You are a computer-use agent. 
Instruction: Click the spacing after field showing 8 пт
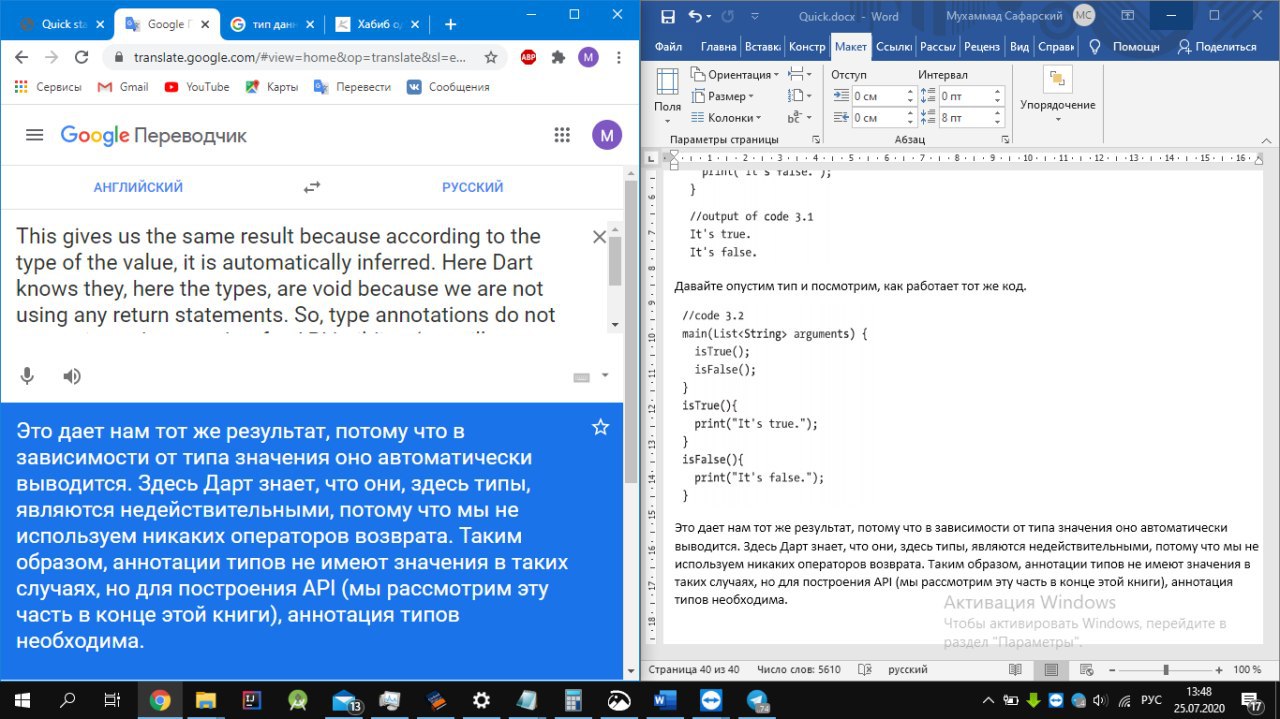click(x=963, y=118)
